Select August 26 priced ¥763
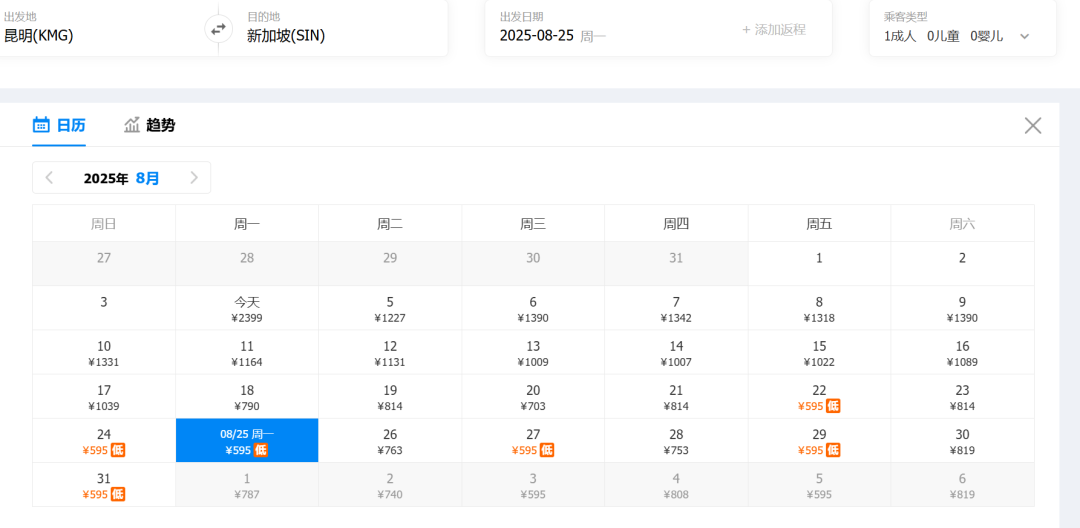The image size is (1080, 528). [x=391, y=441]
